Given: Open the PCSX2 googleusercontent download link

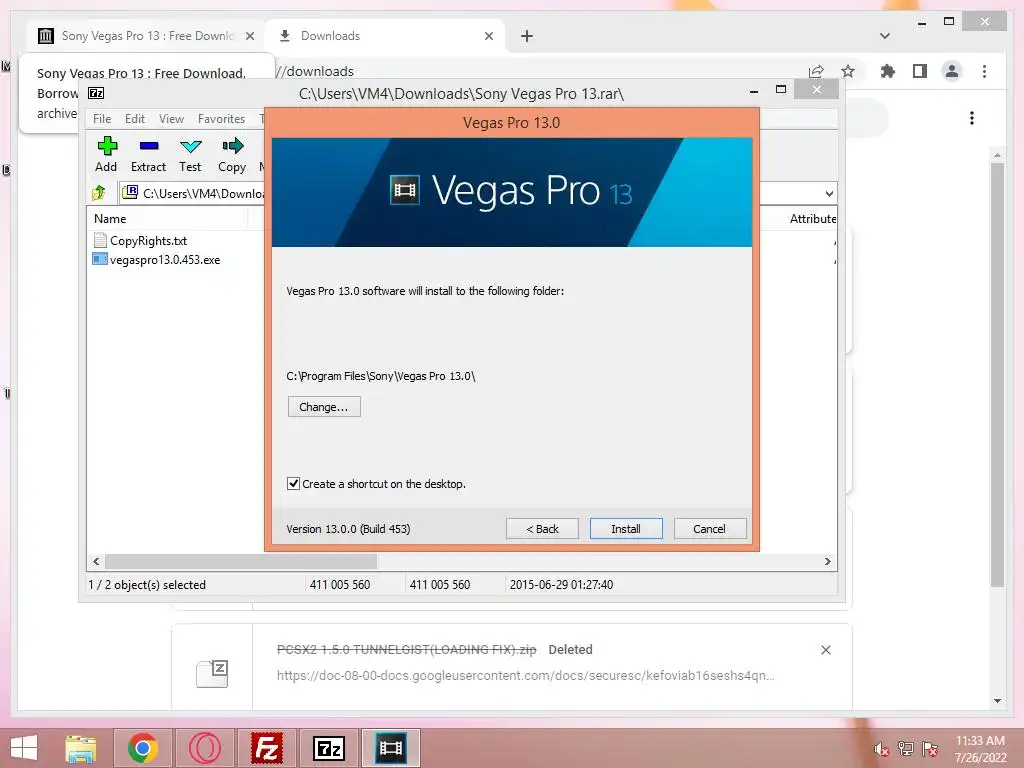Looking at the screenshot, I should click(x=526, y=675).
